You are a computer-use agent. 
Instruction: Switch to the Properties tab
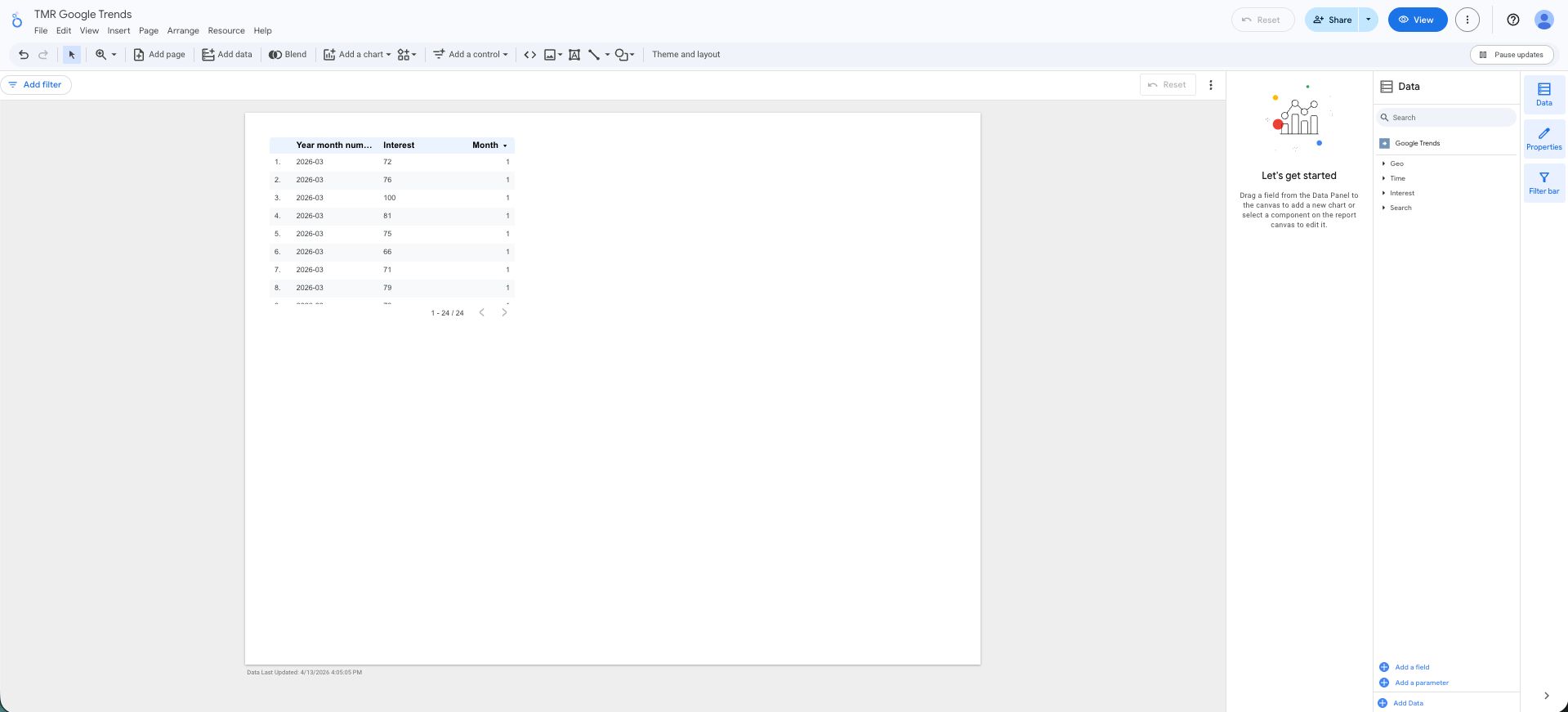[1543, 138]
